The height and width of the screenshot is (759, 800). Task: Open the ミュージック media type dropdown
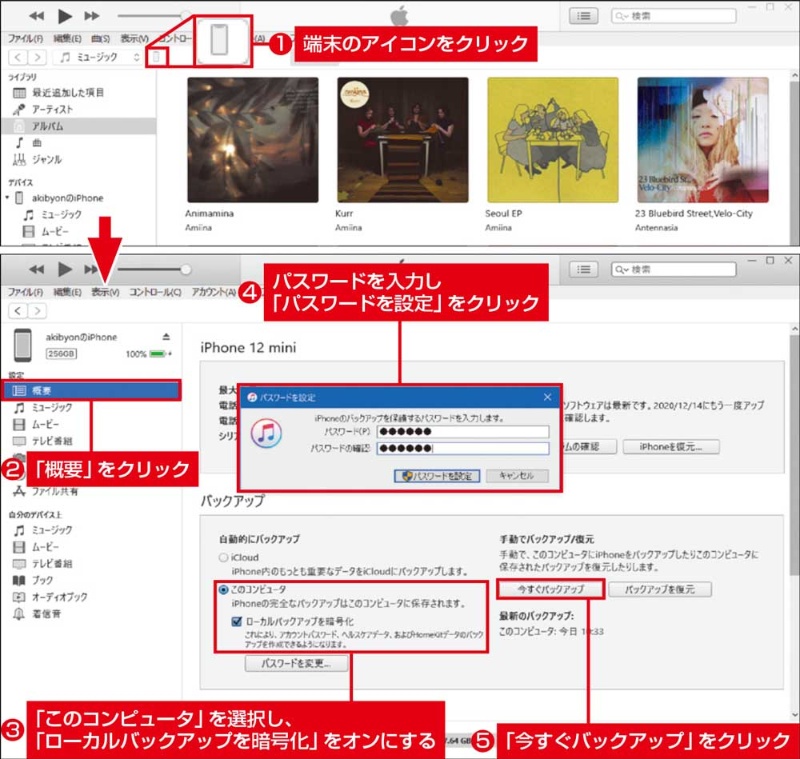tap(98, 57)
